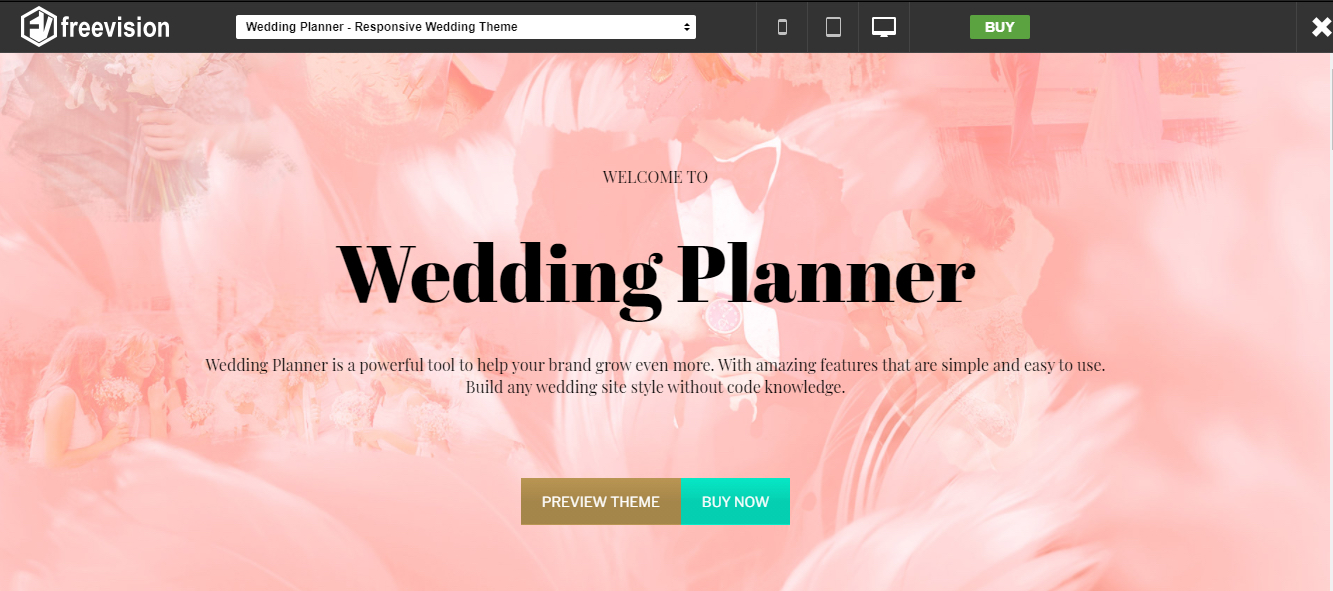Switch to tablet preview mode
Screen dimensions: 1333x591
832,26
